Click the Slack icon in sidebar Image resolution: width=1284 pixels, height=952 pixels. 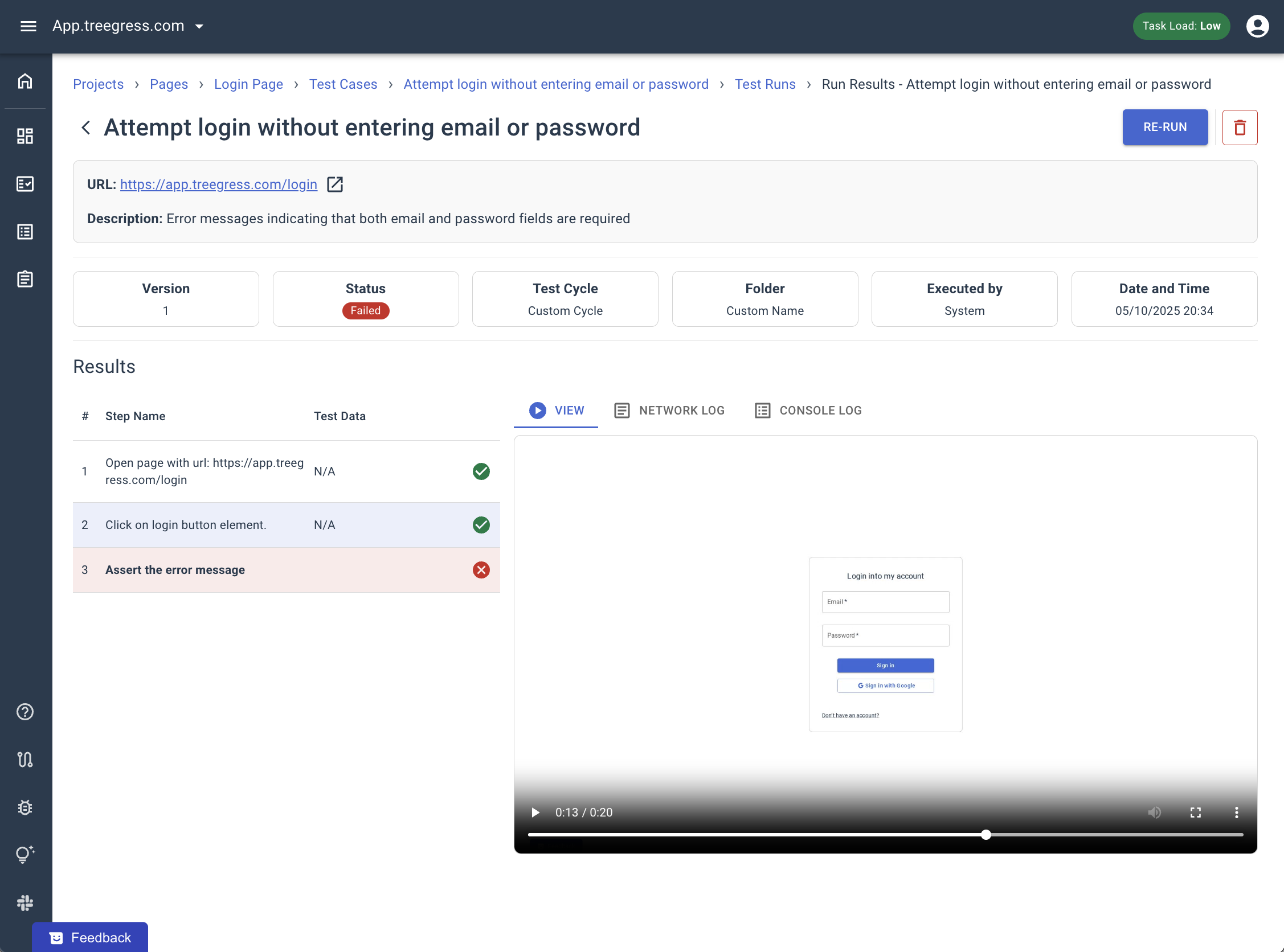(25, 902)
